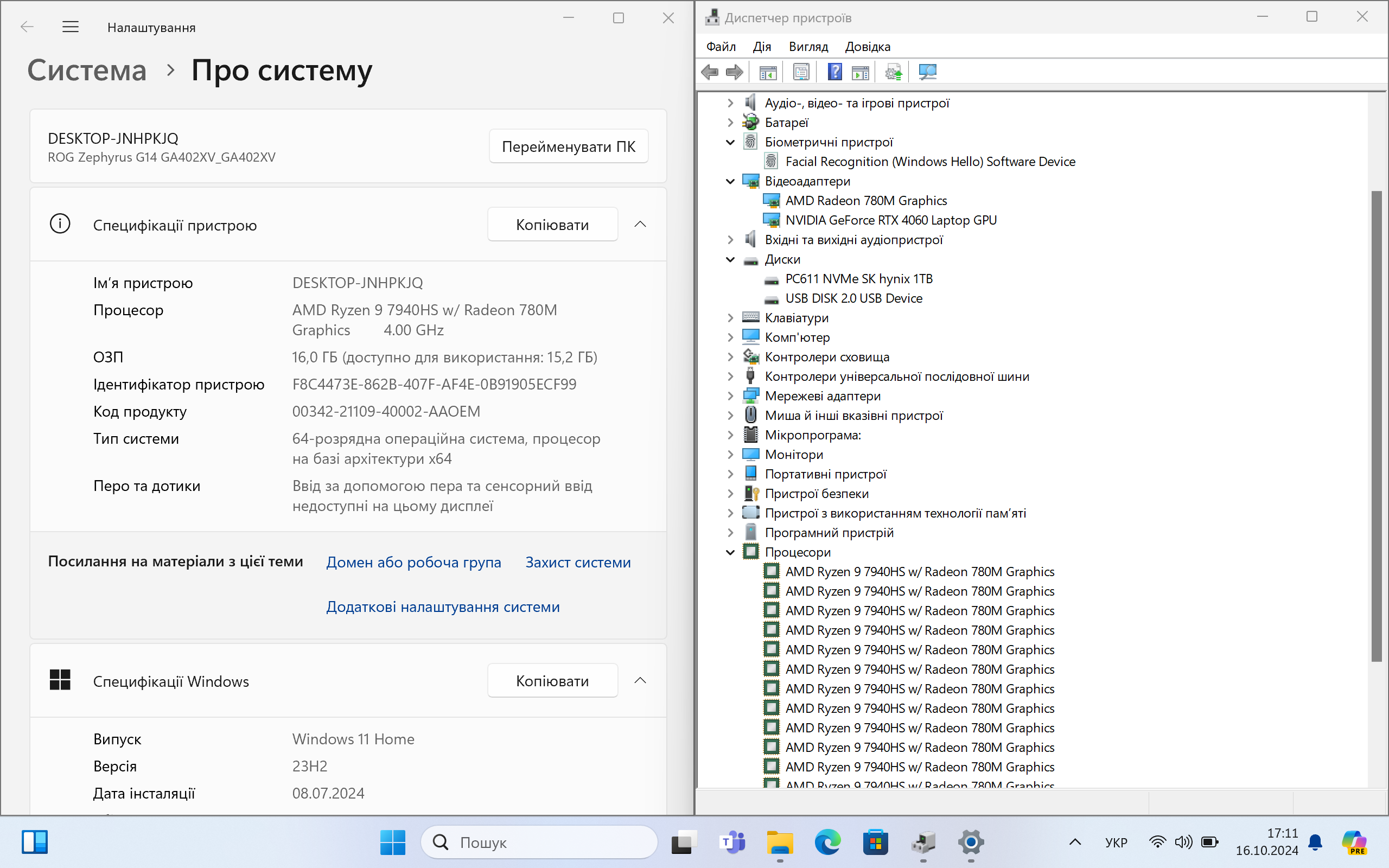Launch Microsoft Edge from taskbar
This screenshot has width=1389, height=868.
[x=827, y=842]
